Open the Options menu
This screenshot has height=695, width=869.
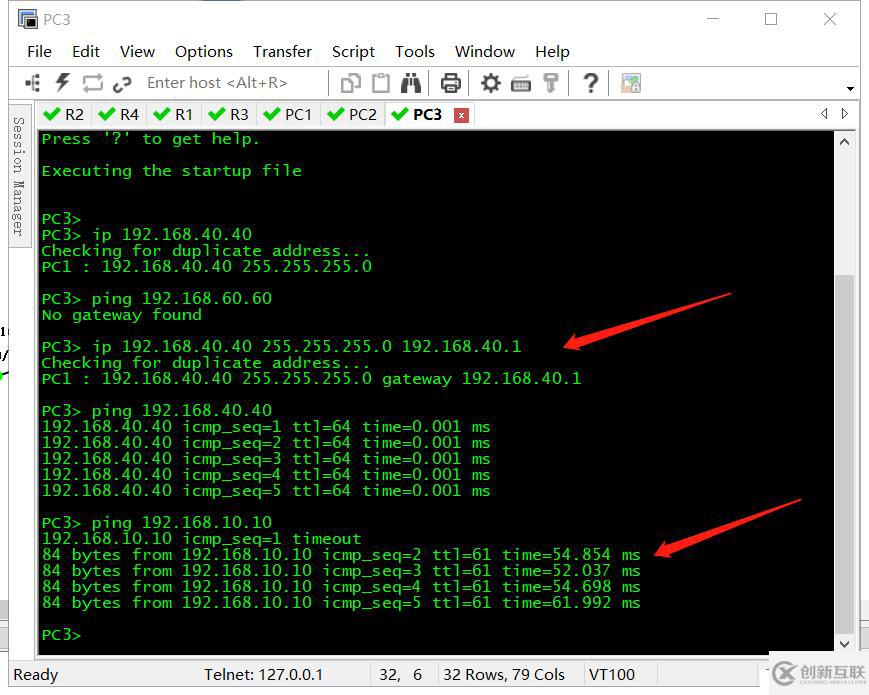pos(204,52)
